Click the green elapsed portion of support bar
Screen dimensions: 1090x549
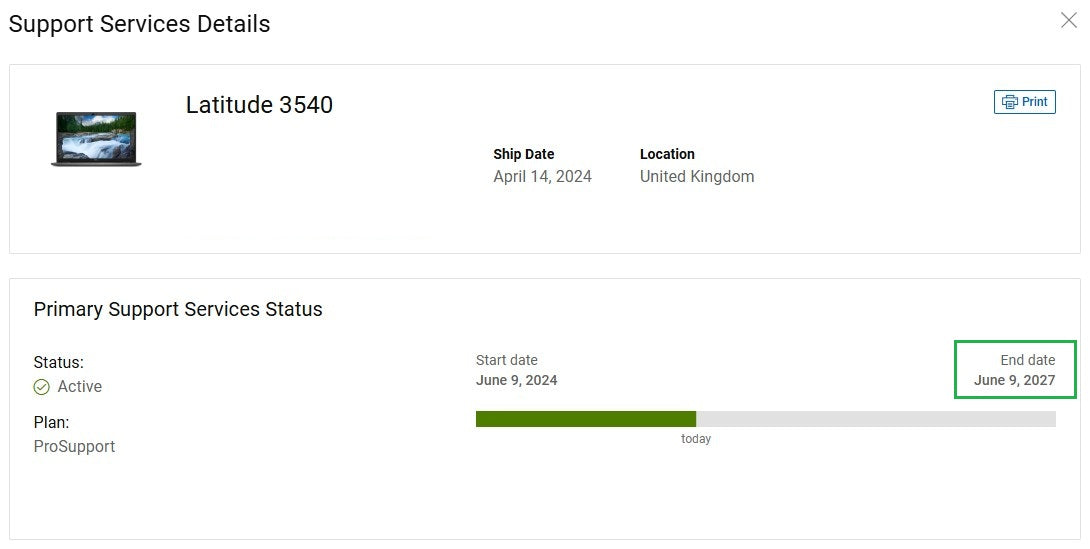tap(585, 419)
